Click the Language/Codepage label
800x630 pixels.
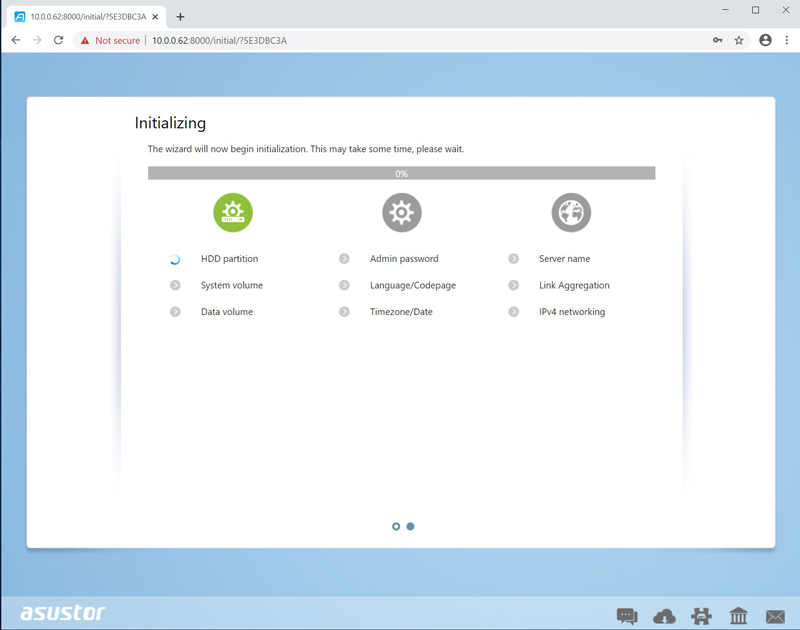click(x=413, y=285)
